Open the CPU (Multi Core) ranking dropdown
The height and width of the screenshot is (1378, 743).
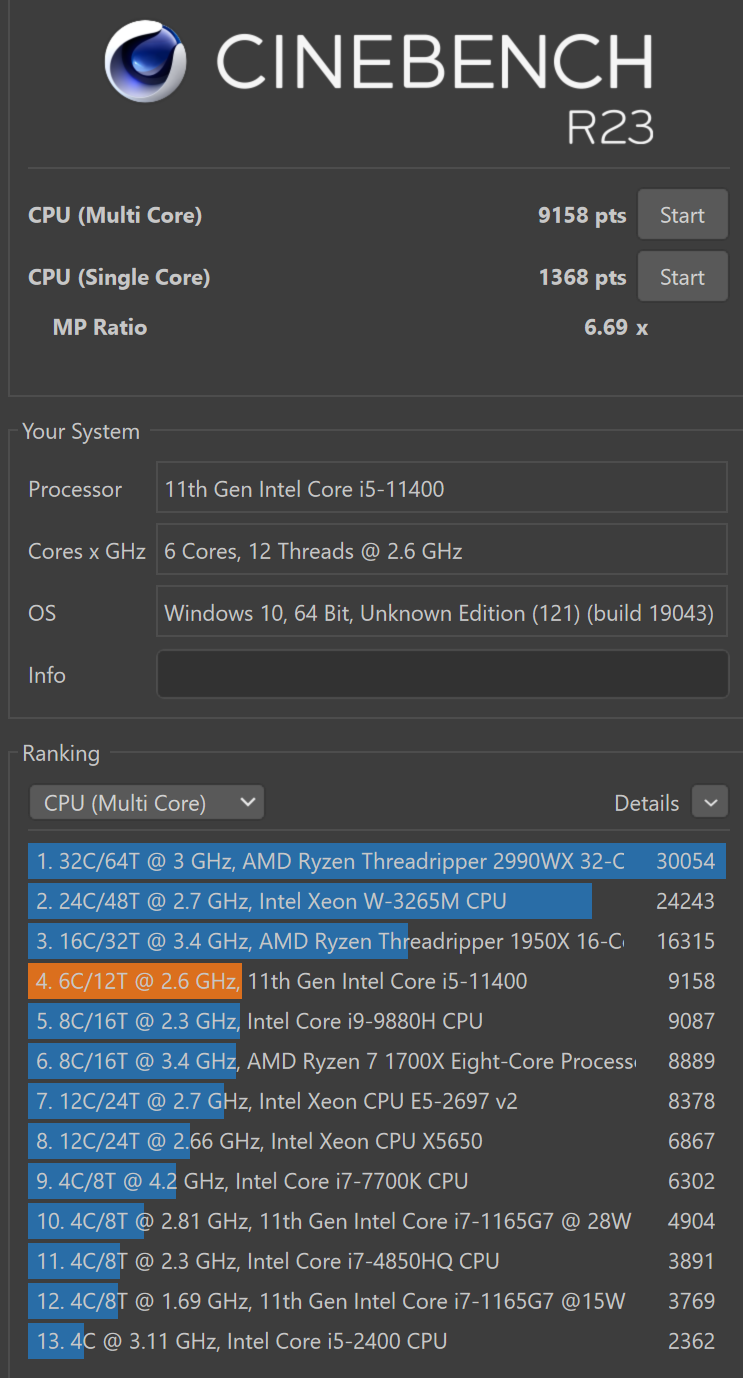tap(147, 802)
